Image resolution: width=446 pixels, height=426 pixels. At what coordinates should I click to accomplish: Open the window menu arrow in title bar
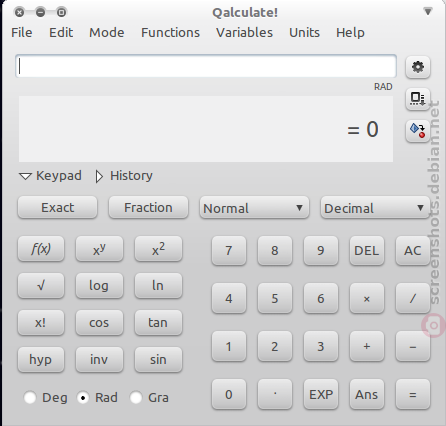(428, 12)
